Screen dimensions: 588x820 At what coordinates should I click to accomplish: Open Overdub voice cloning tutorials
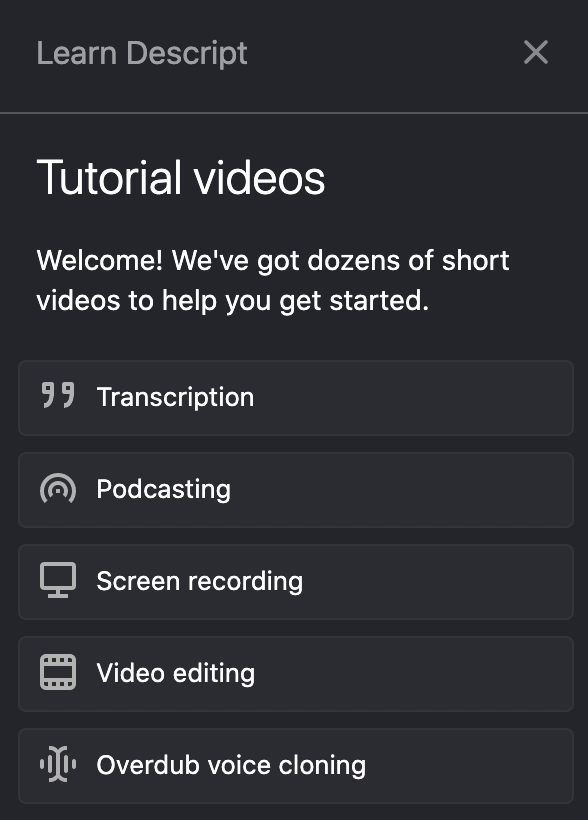tap(296, 766)
